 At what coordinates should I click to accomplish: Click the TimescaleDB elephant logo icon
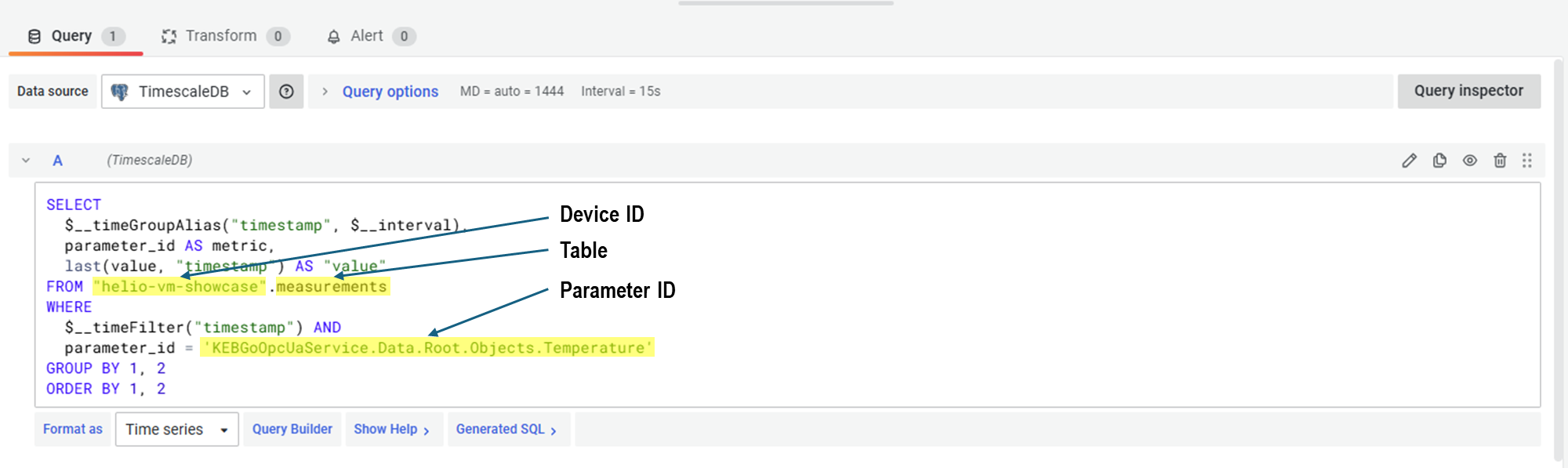(120, 92)
